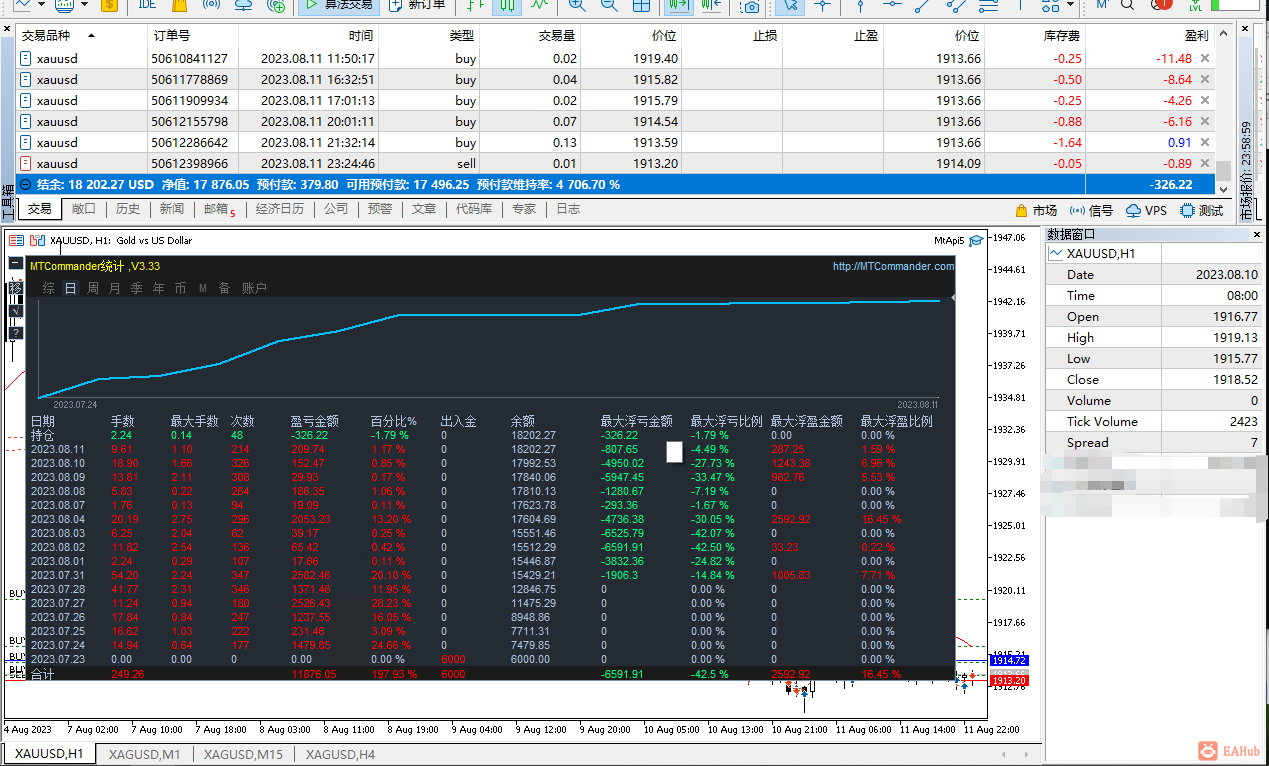This screenshot has width=1269, height=766.
Task: Draw a vertical line object
Action: (861, 5)
